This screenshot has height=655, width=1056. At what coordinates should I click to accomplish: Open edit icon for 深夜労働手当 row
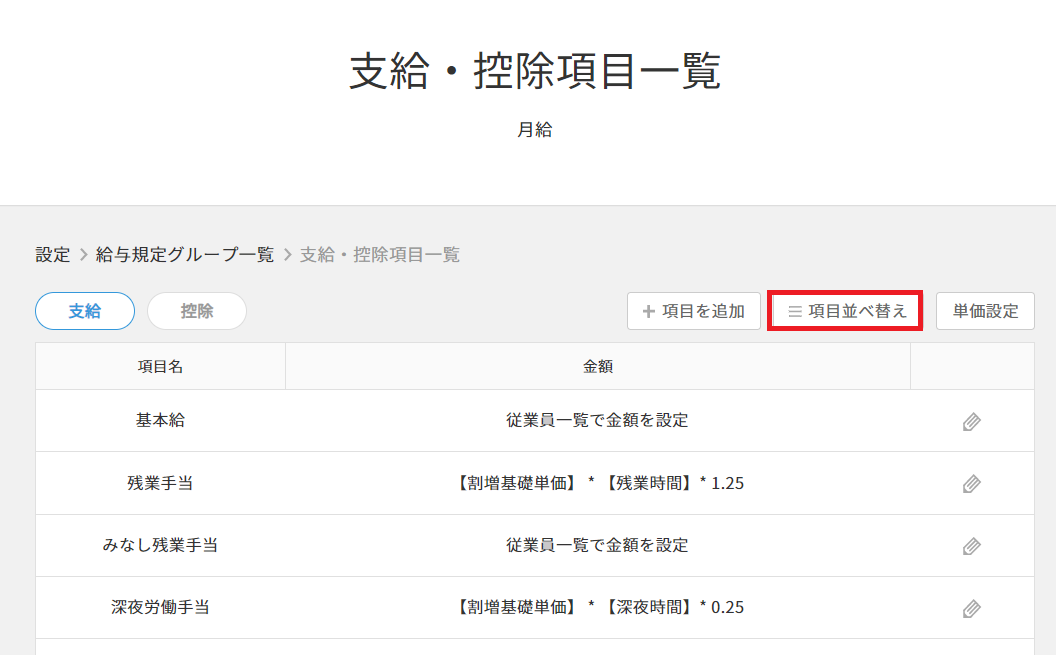click(x=971, y=609)
